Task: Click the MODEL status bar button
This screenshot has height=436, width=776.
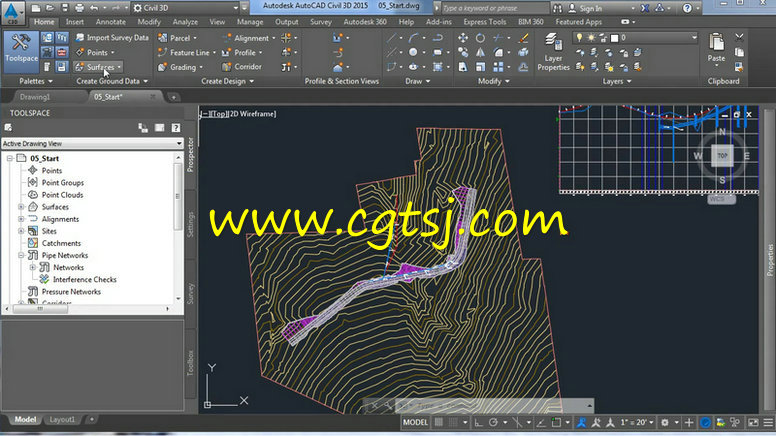Action: 415,422
